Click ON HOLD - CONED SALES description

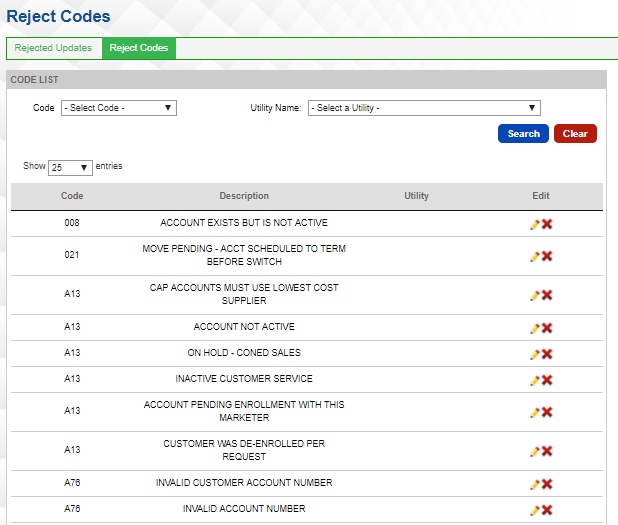tap(244, 353)
